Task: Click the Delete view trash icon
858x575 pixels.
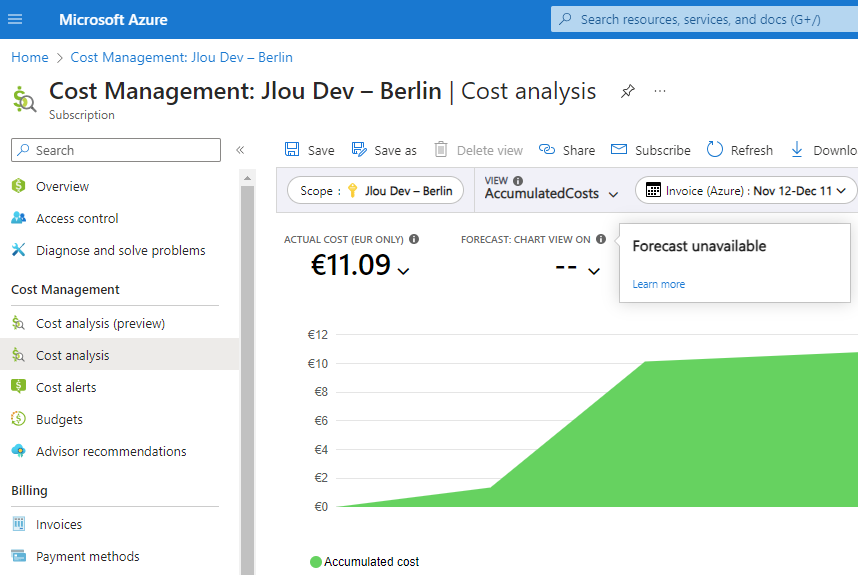Action: tap(441, 149)
